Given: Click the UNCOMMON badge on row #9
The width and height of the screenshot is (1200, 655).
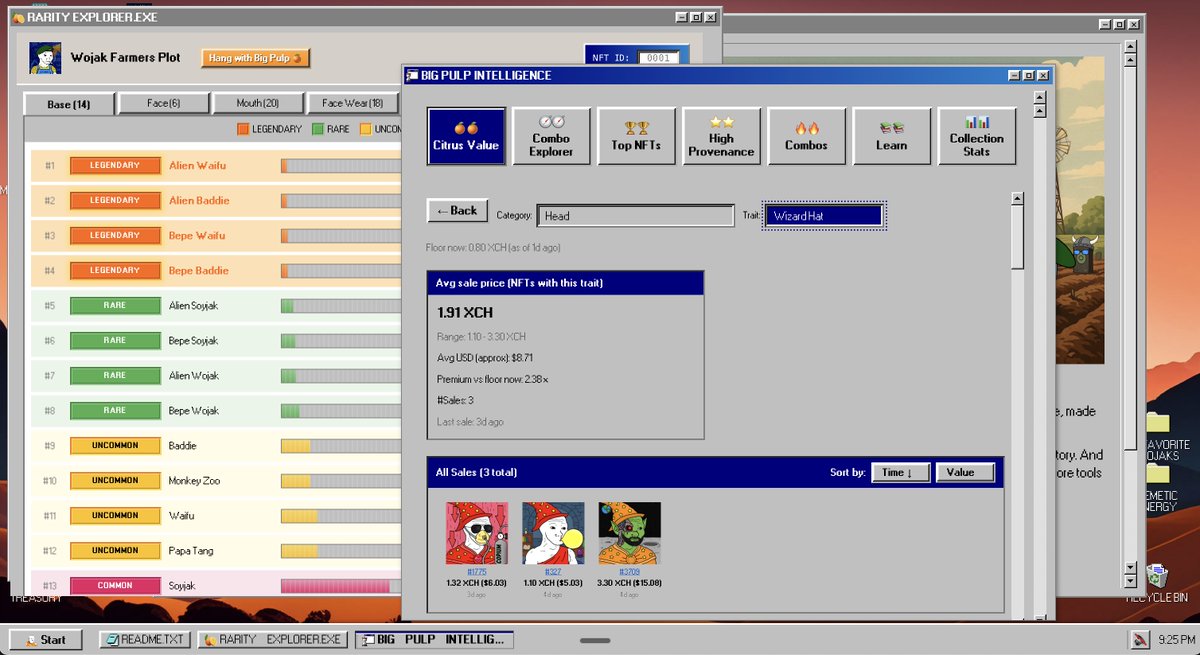Looking at the screenshot, I should (115, 445).
